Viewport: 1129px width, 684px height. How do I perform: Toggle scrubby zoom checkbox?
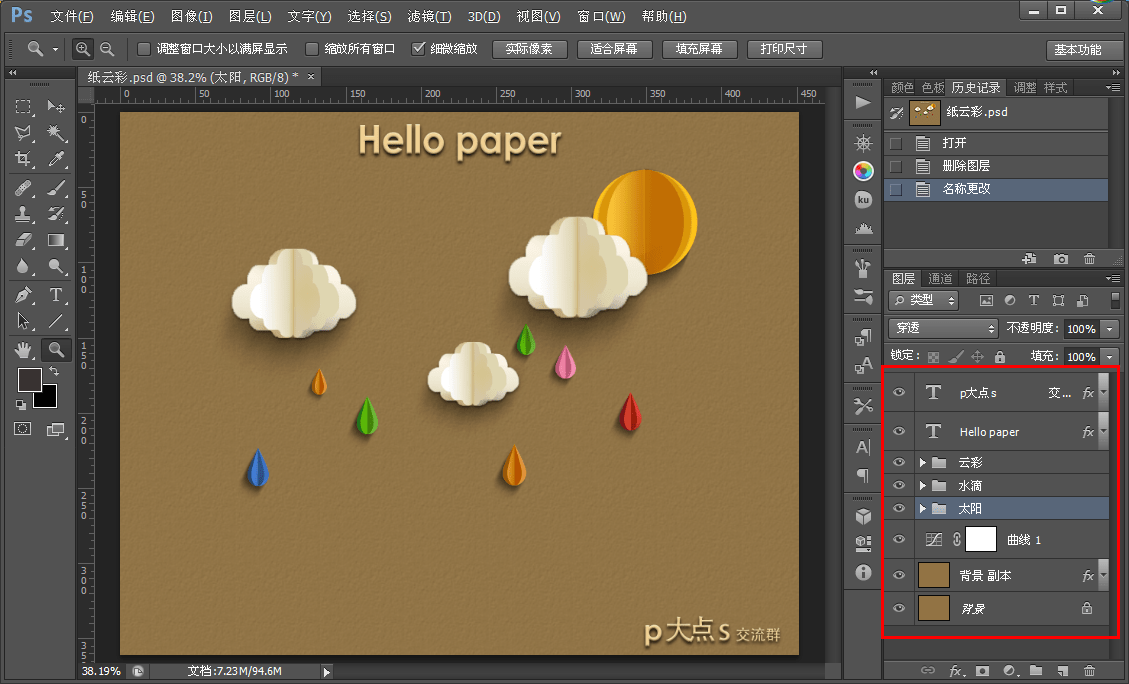(418, 49)
